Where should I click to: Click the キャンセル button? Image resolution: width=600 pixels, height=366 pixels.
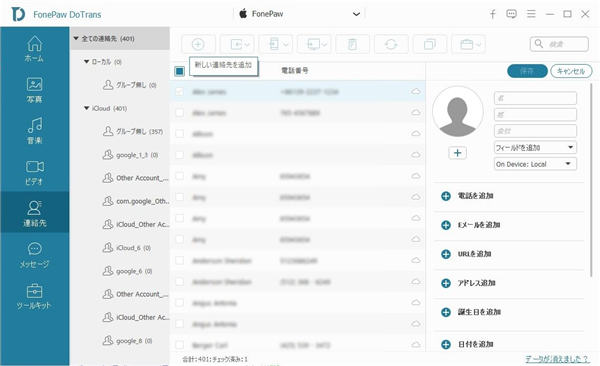tap(571, 71)
